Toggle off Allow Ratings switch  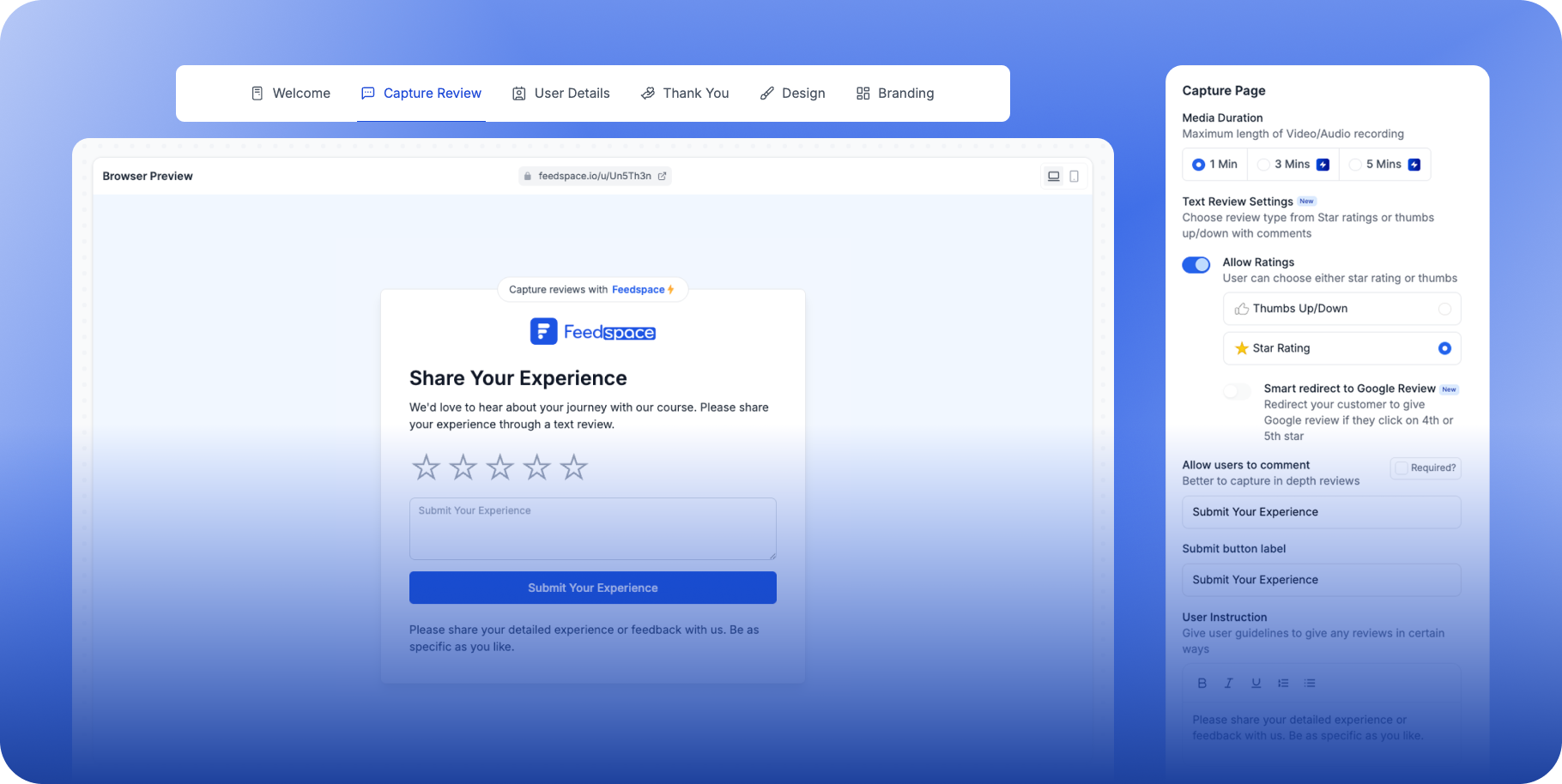(1196, 265)
